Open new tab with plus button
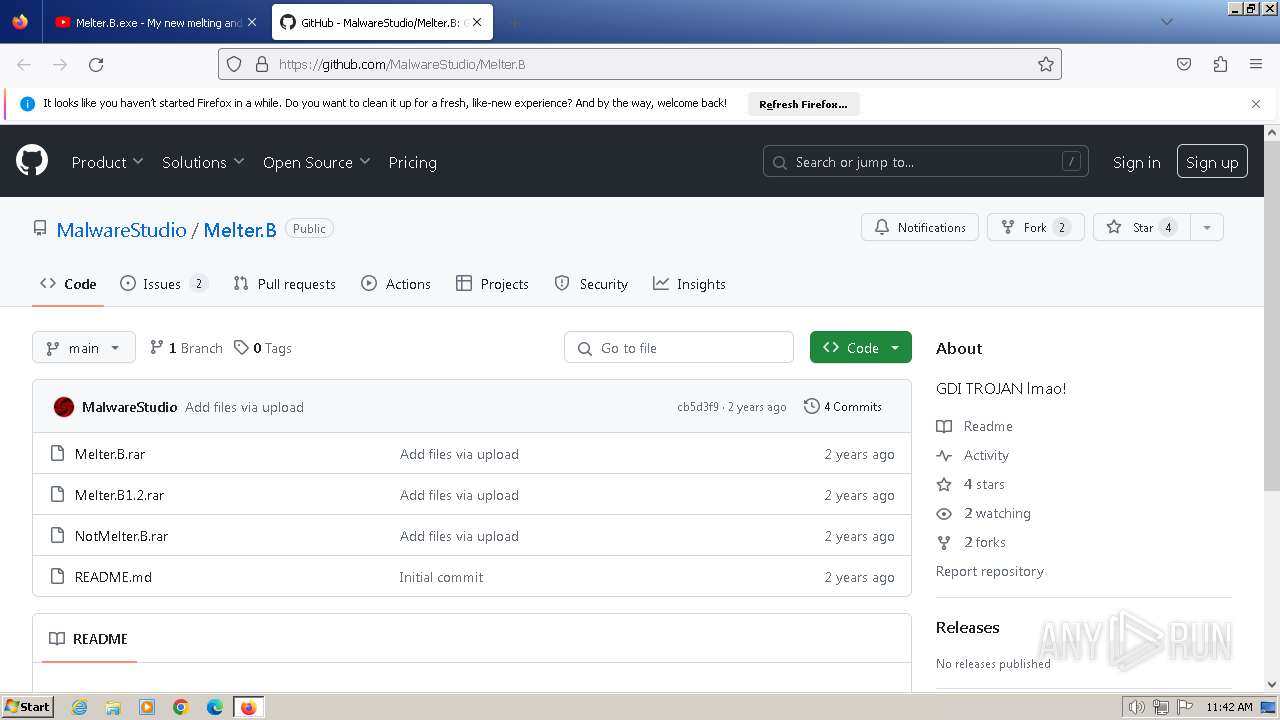1280x720 pixels. point(514,22)
